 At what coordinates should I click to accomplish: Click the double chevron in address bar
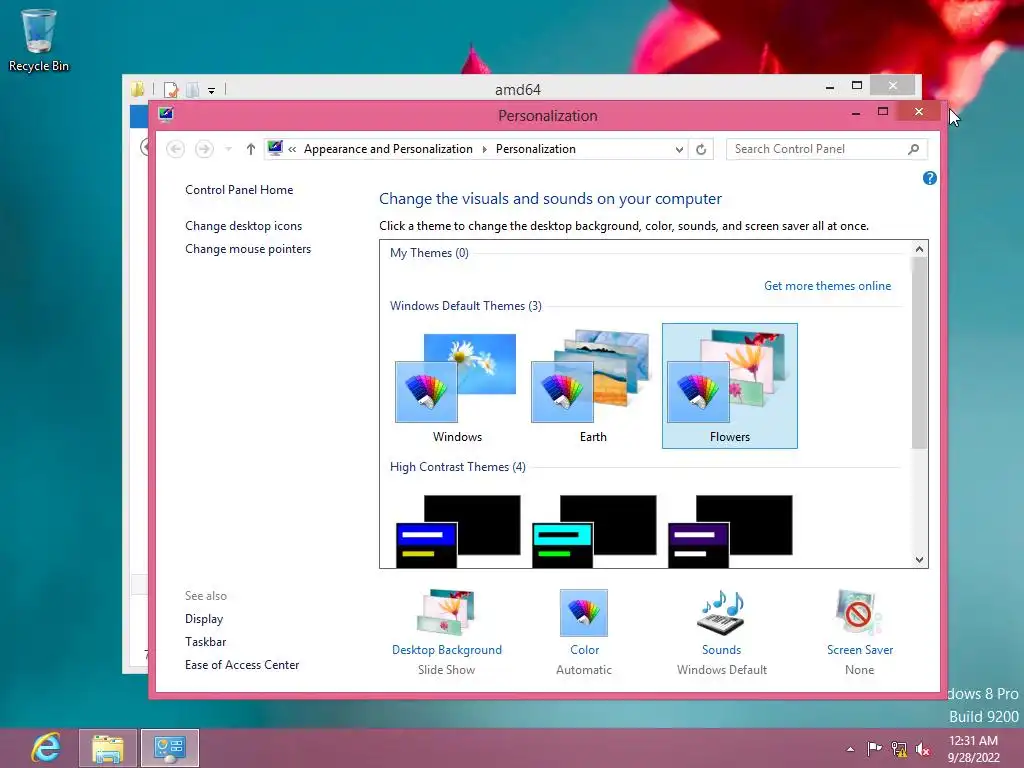(x=292, y=150)
